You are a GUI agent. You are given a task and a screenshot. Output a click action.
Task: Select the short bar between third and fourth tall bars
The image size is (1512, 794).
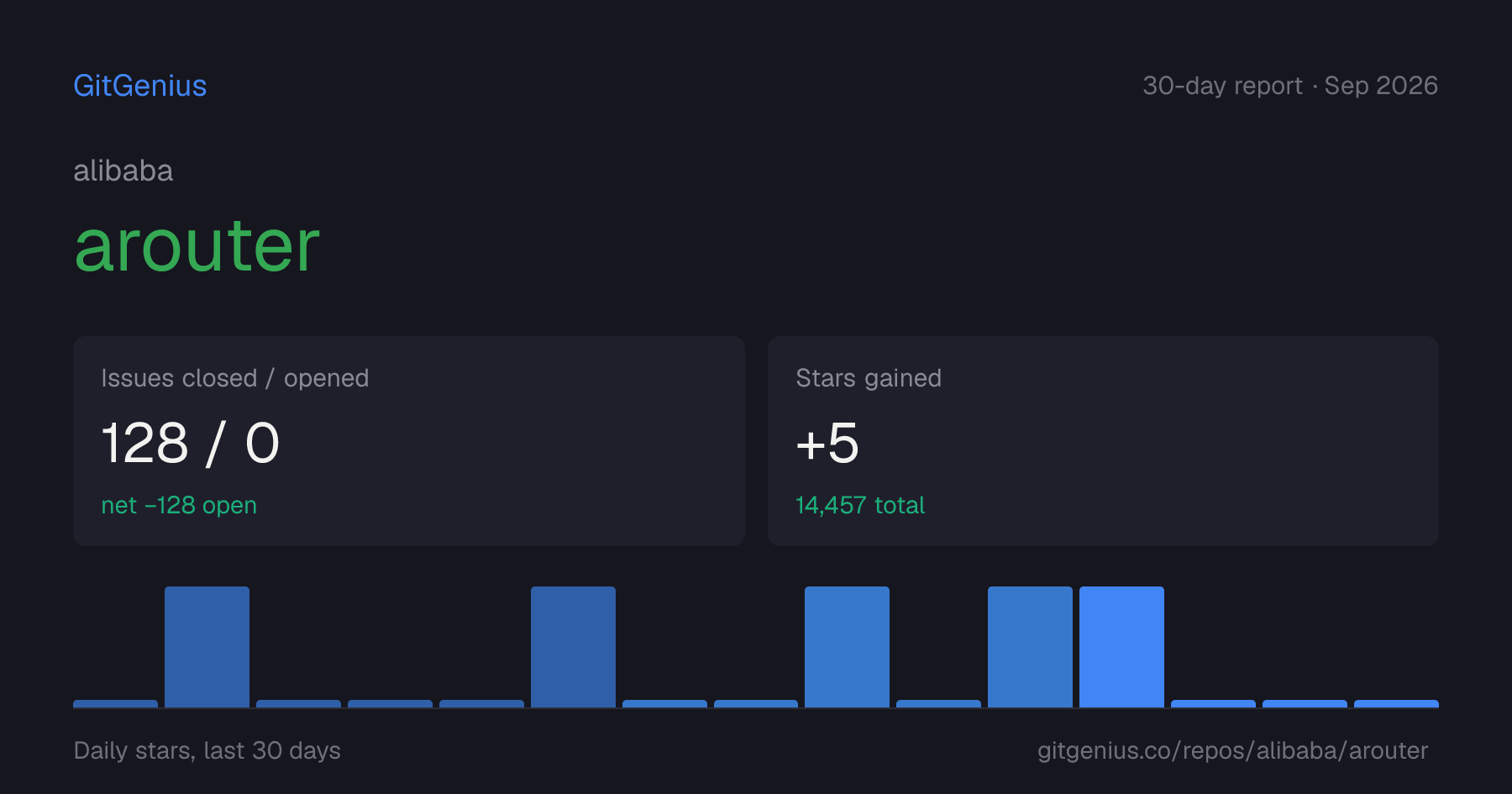(x=938, y=704)
